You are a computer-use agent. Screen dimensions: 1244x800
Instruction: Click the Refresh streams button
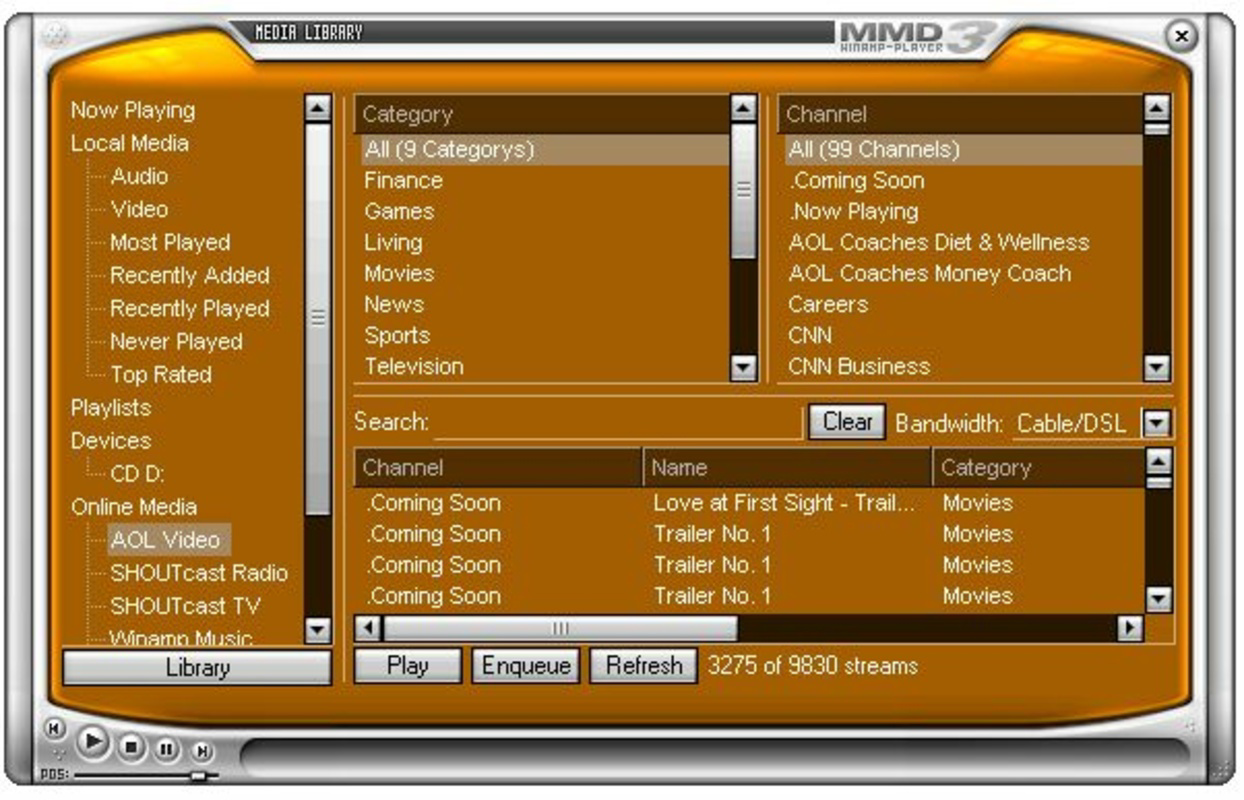(644, 666)
